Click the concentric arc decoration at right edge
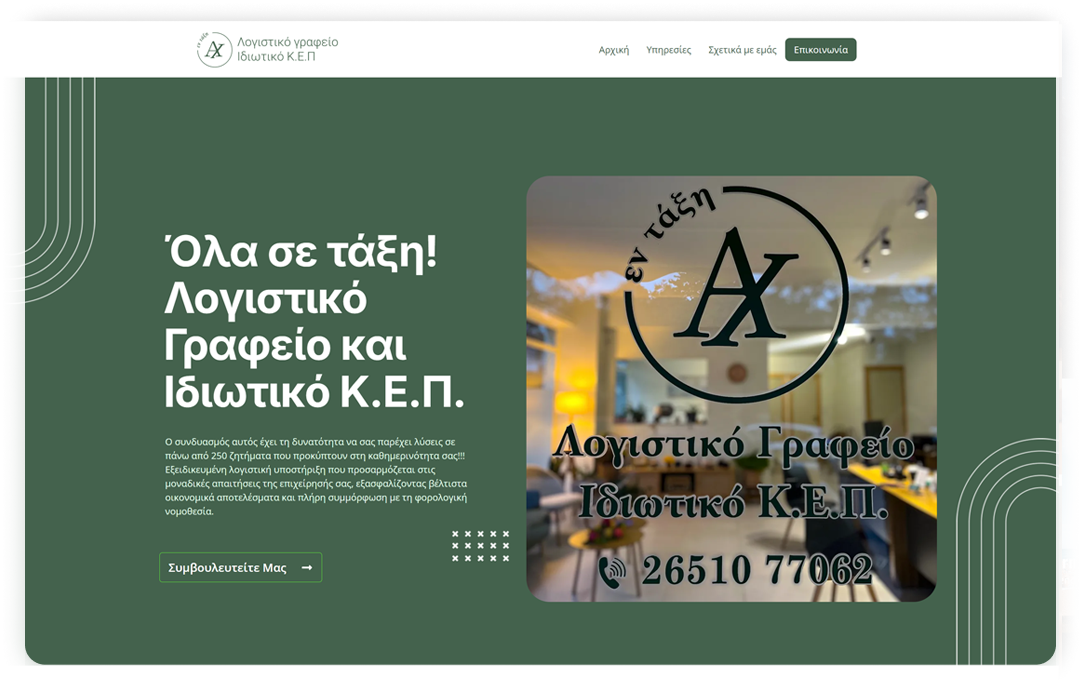This screenshot has width=1081, height=690. [x=1005, y=550]
